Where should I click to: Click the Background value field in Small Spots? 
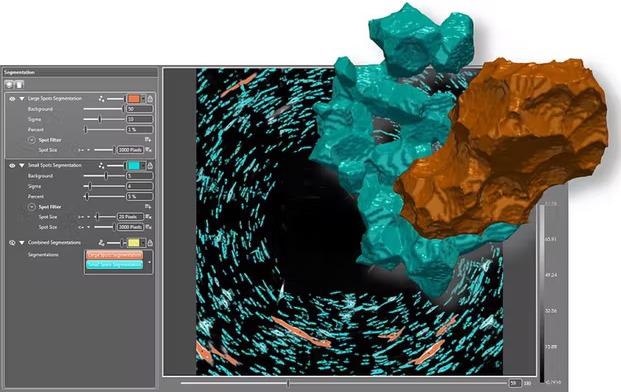(x=139, y=176)
